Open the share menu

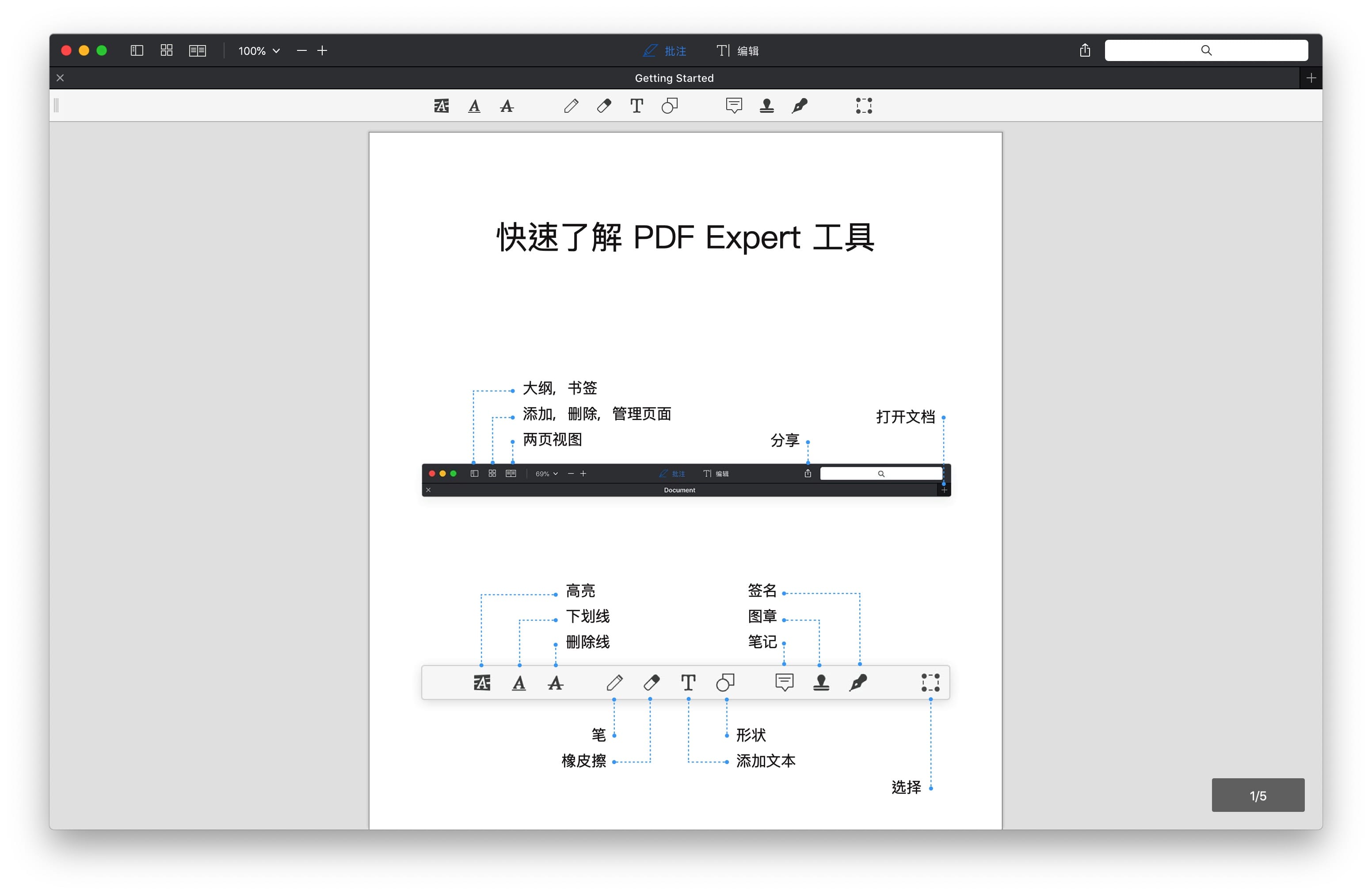point(1084,51)
